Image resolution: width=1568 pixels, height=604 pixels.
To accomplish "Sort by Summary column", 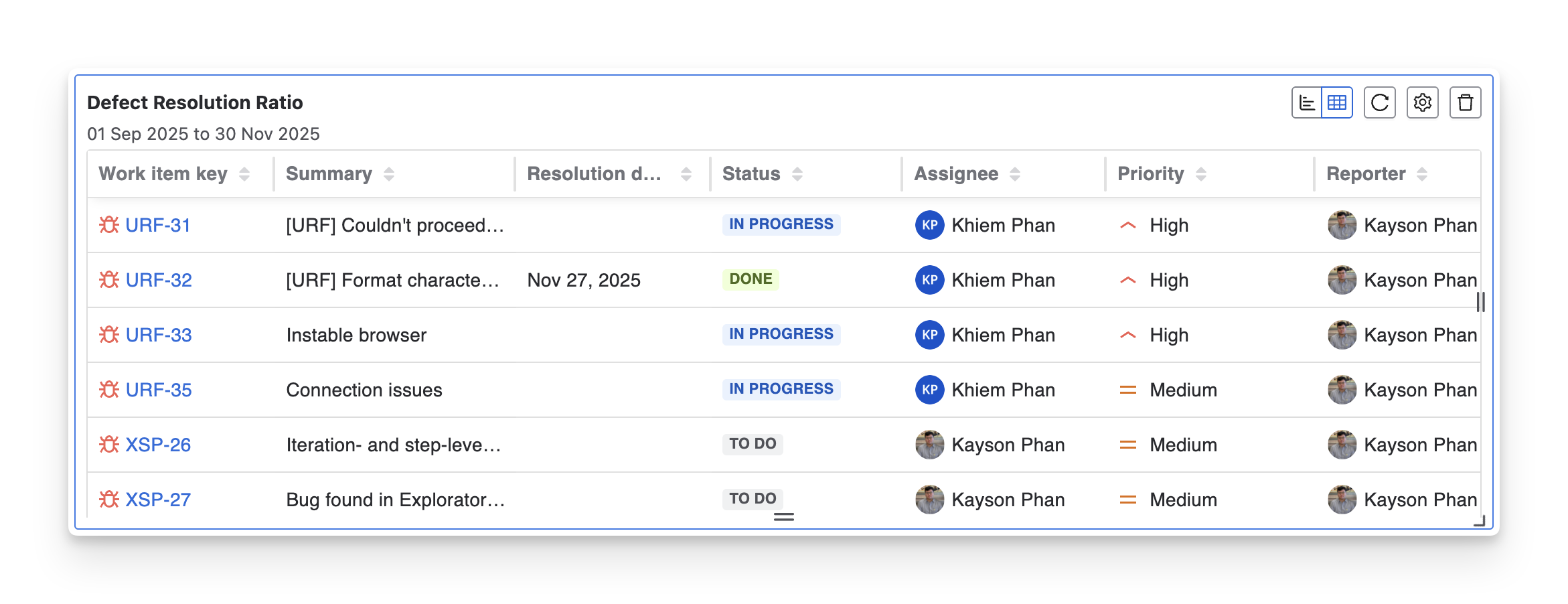I will tap(389, 174).
